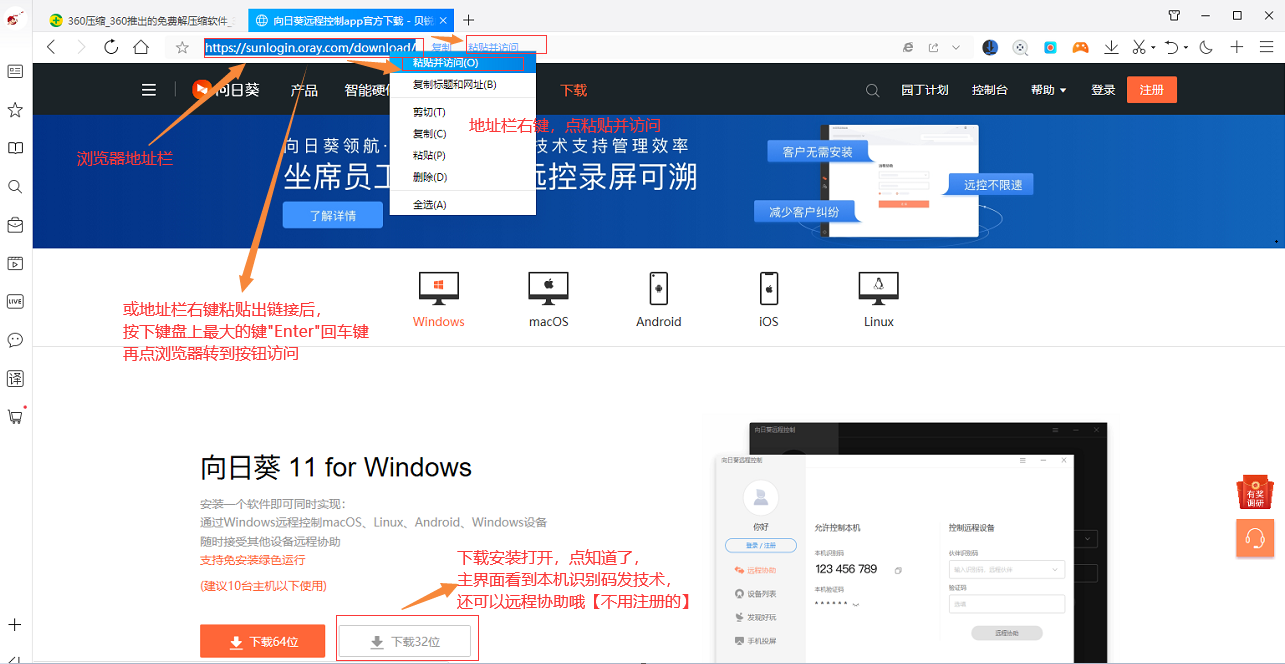1285x664 pixels.
Task: Select the Windows platform tab
Action: [439, 299]
